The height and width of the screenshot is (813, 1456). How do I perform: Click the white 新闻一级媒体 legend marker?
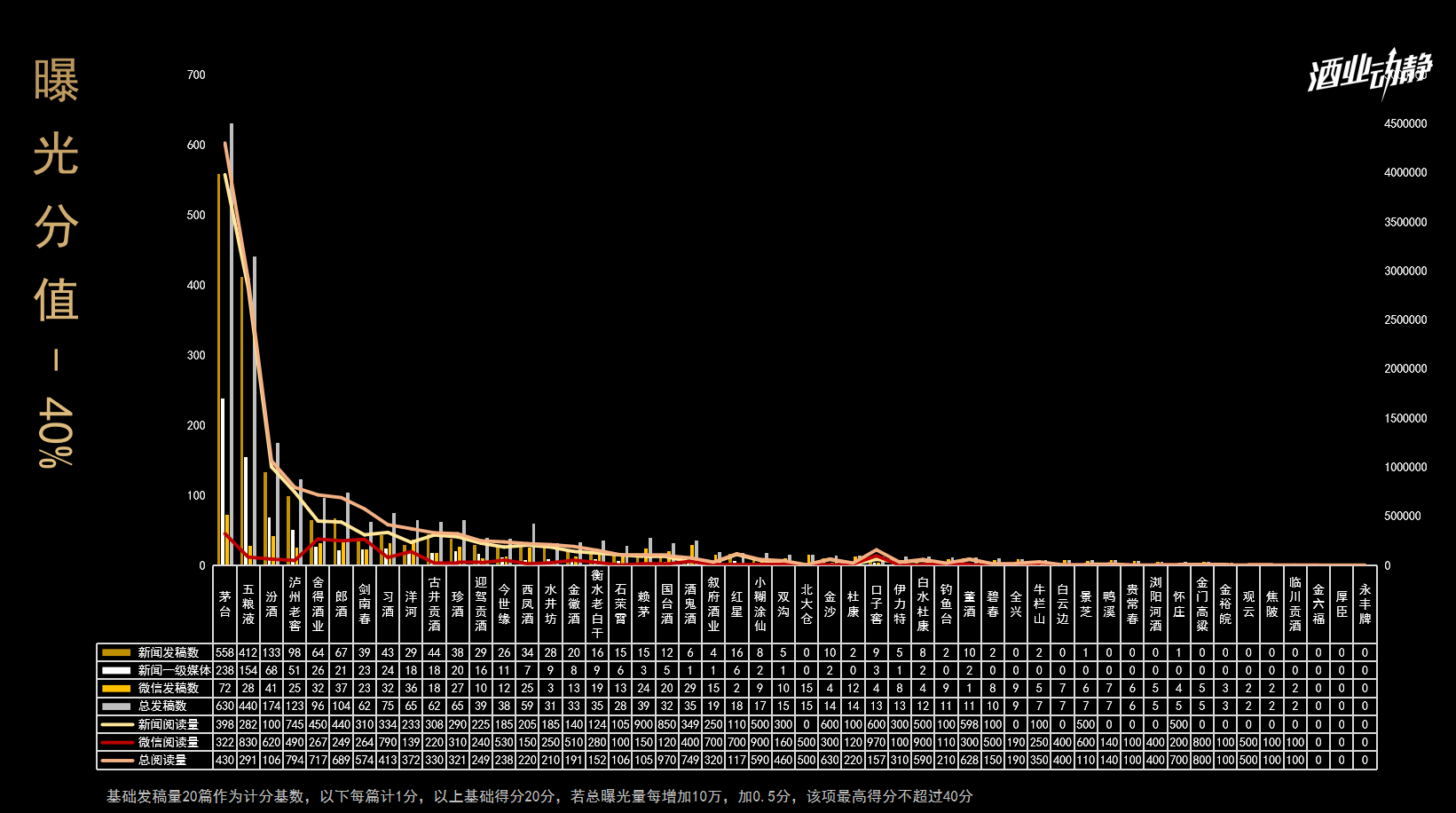(x=116, y=670)
